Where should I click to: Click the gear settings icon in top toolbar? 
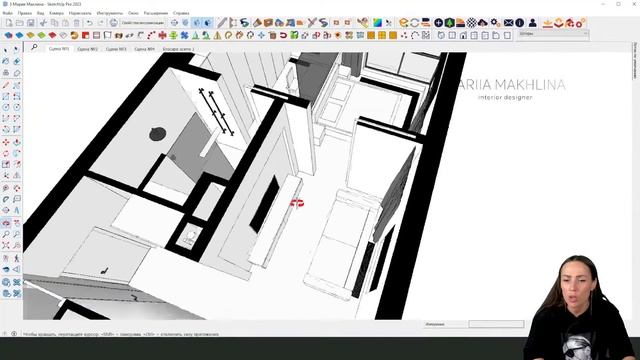pyautogui.click(x=494, y=23)
